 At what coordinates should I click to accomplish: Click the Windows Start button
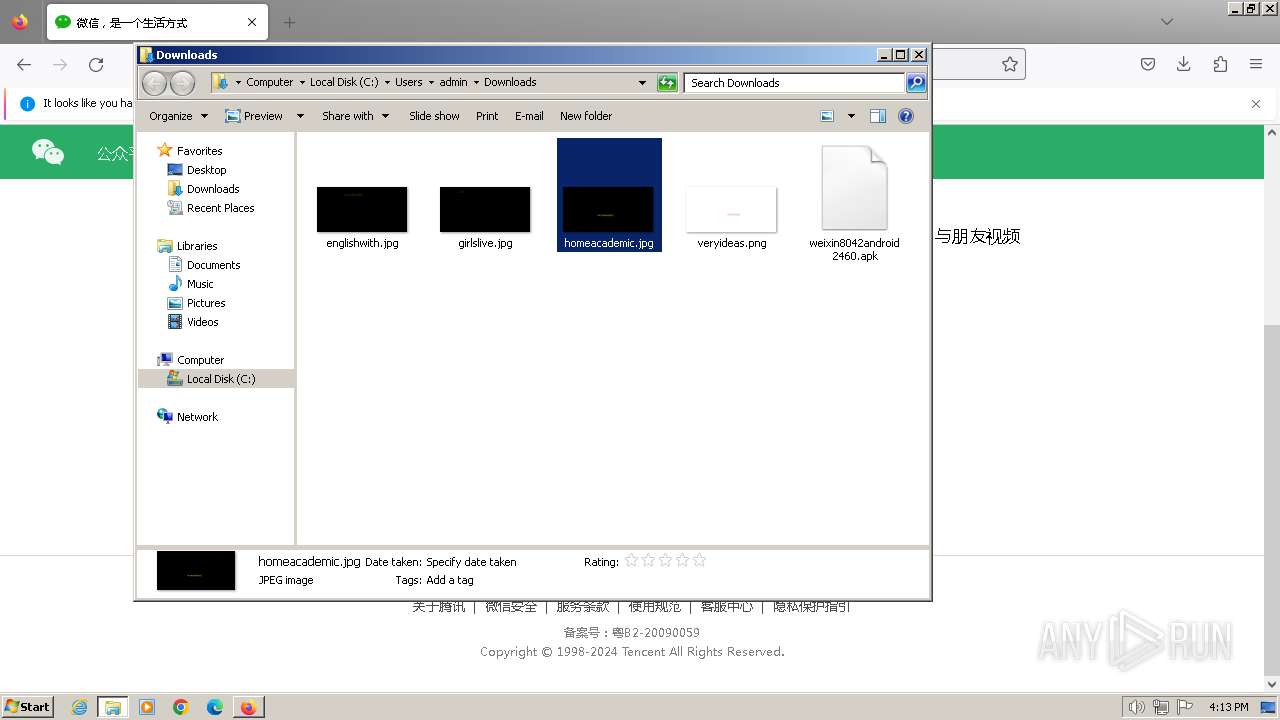(27, 706)
